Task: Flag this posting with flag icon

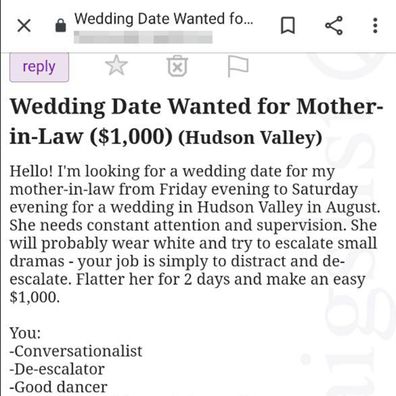Action: 238,66
